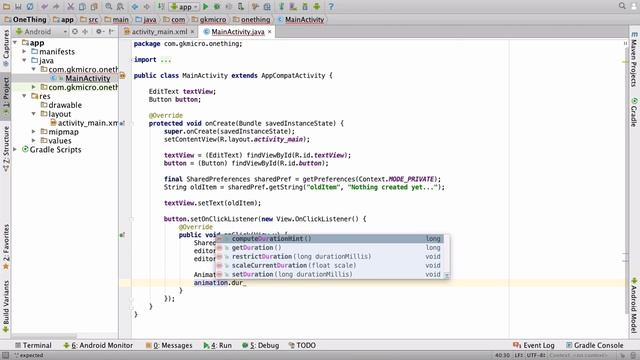640x360 pixels.
Task: Open the Event Log panel
Action: click(534, 345)
